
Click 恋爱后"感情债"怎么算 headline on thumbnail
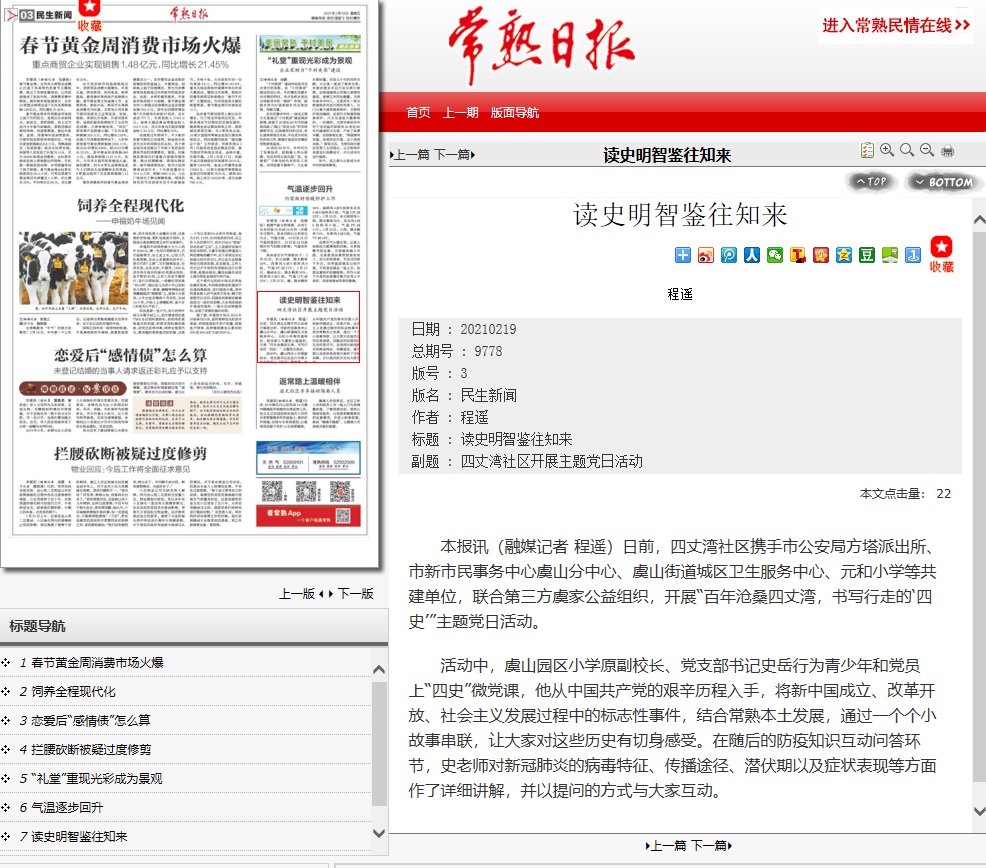pyautogui.click(x=130, y=355)
